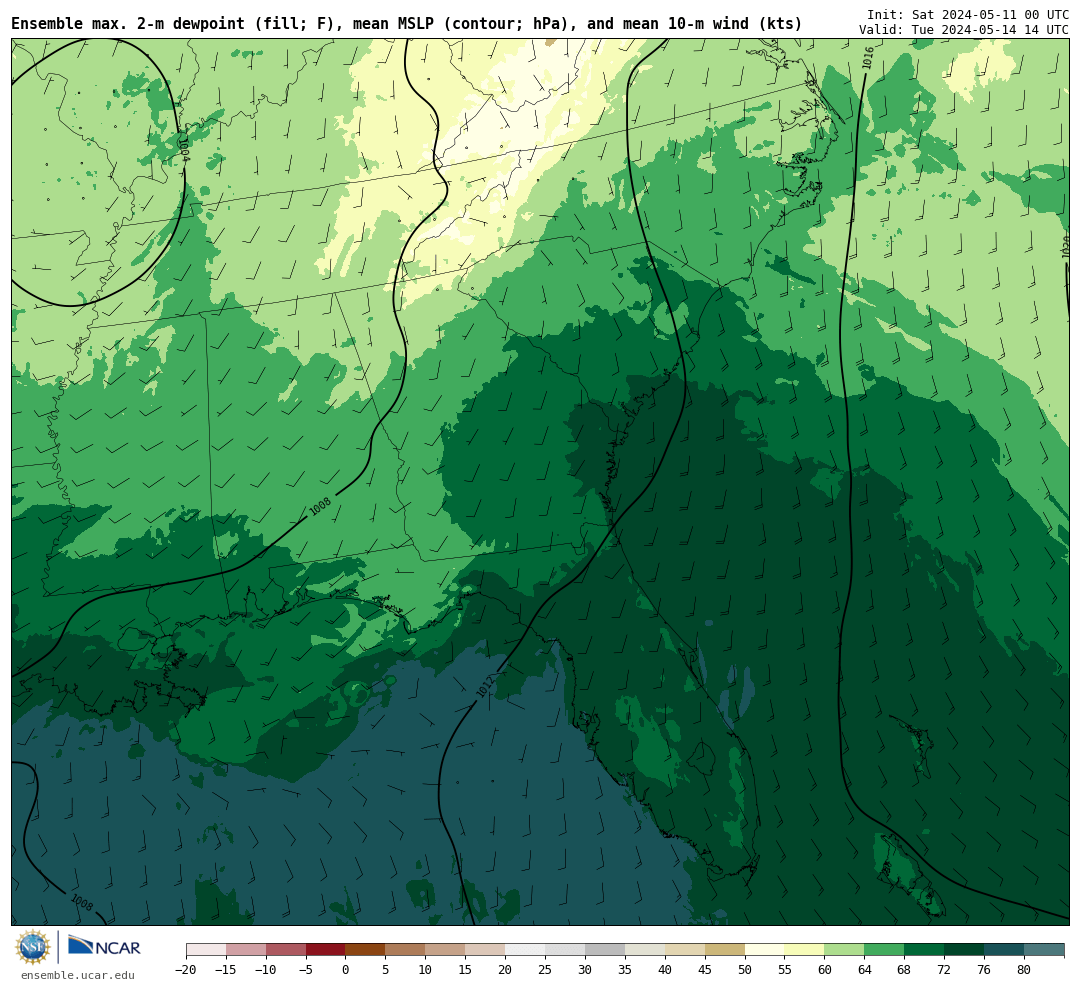The height and width of the screenshot is (988, 1080).
Task: Click the colorbar tick label 80
Action: tap(1024, 970)
